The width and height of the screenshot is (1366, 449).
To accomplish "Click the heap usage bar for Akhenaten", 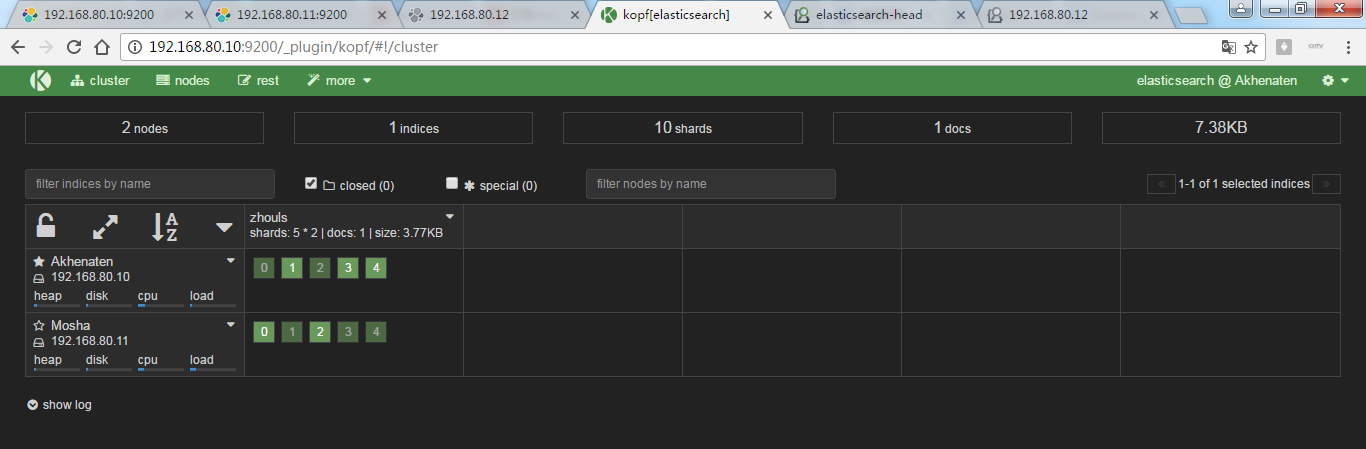I will 57,305.
